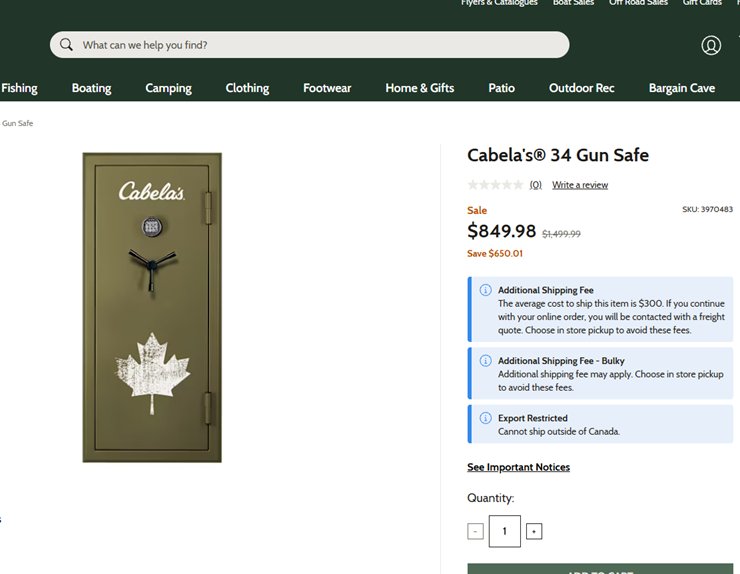Expand the Clothing navigation menu
Image resolution: width=740 pixels, height=574 pixels.
247,88
